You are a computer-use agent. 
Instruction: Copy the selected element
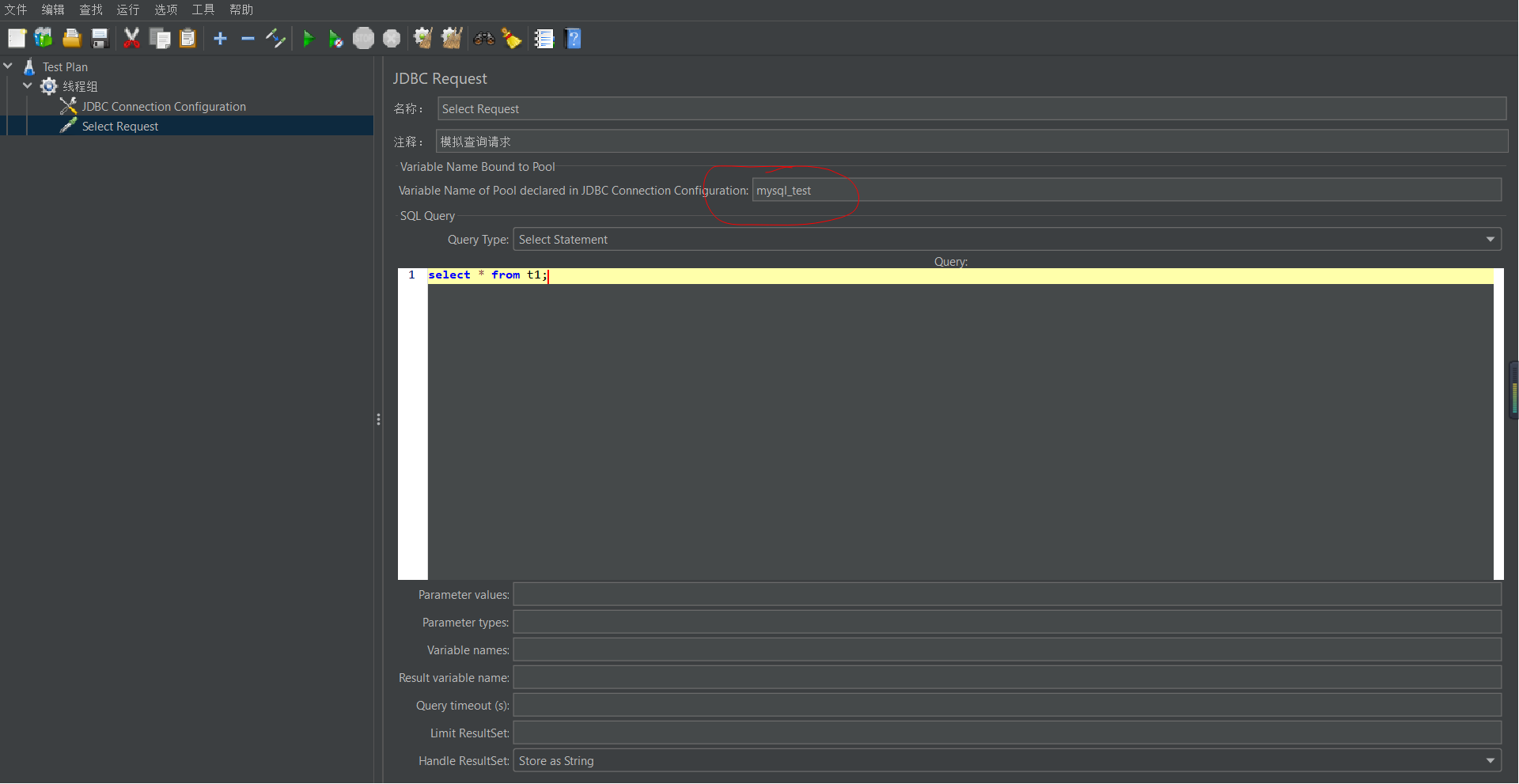(160, 38)
